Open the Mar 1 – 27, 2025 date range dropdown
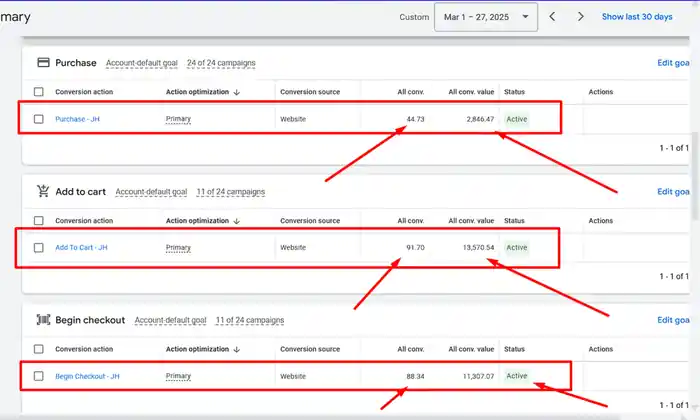700x420 pixels. click(x=486, y=17)
